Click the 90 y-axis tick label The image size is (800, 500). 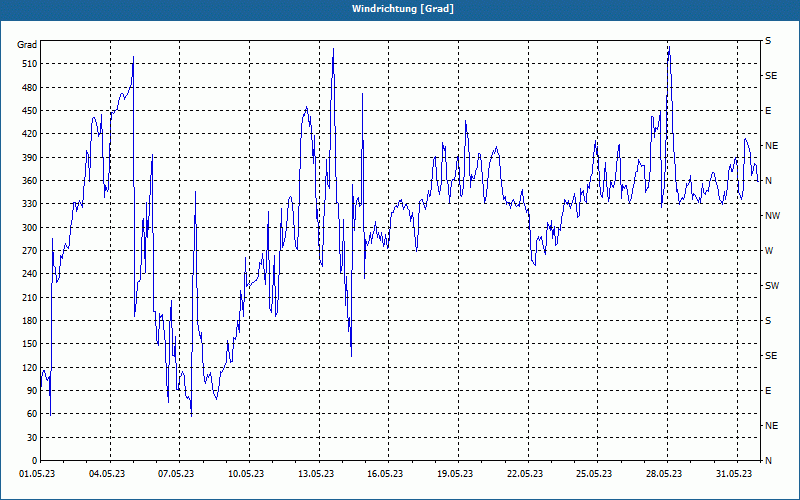coord(31,391)
